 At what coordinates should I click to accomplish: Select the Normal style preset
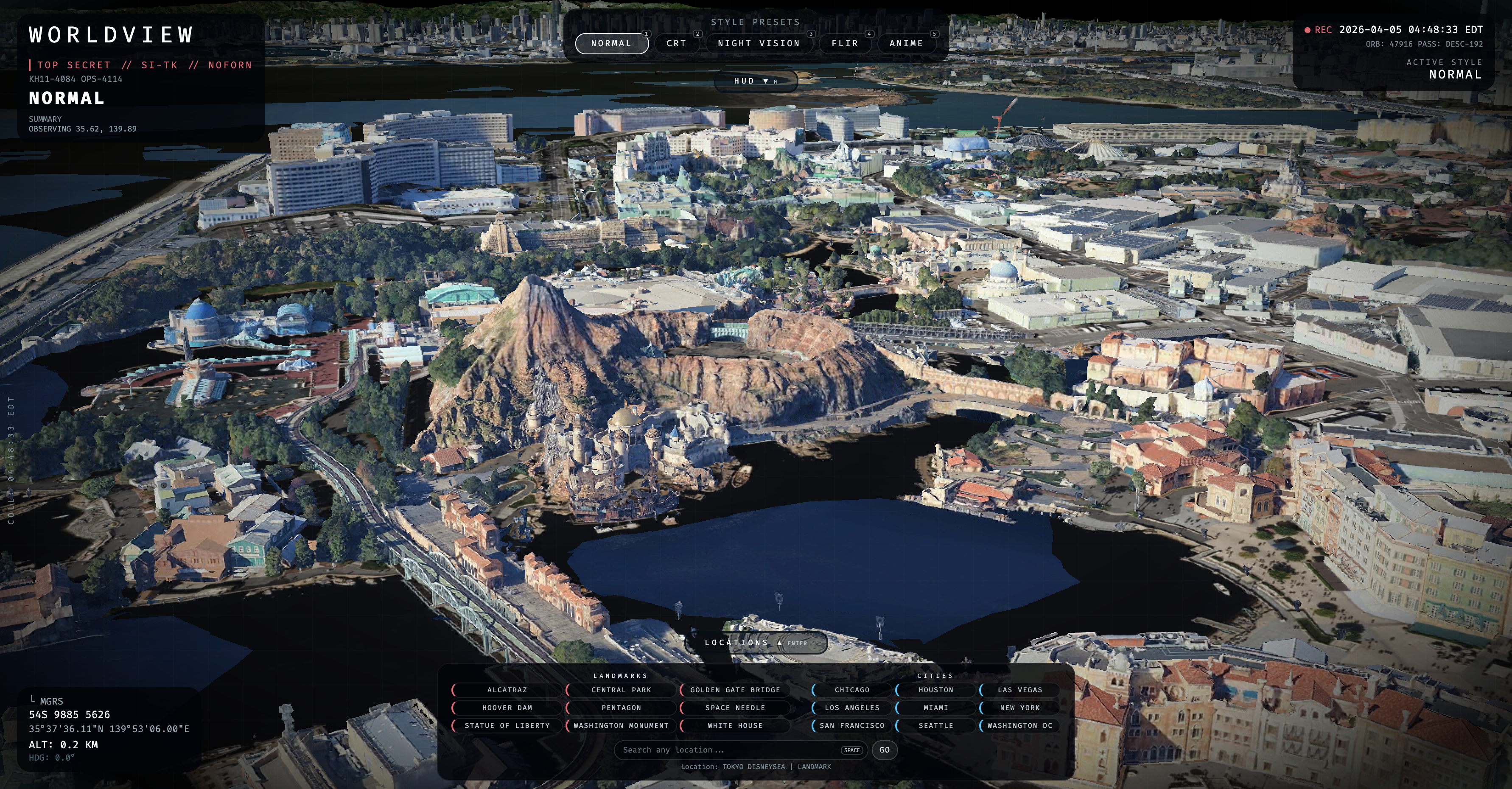coord(612,43)
